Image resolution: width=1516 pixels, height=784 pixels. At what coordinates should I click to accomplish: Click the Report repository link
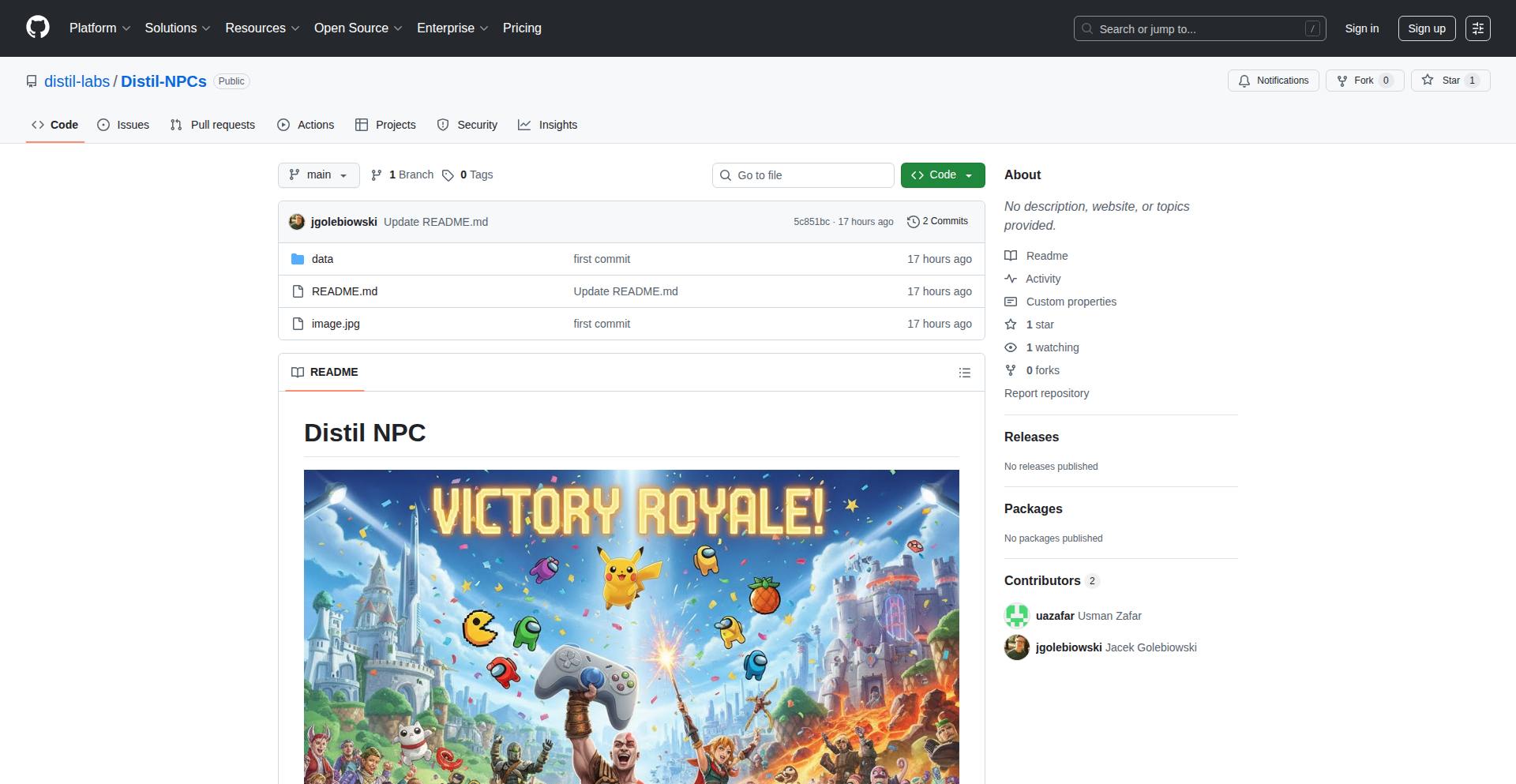[1046, 393]
